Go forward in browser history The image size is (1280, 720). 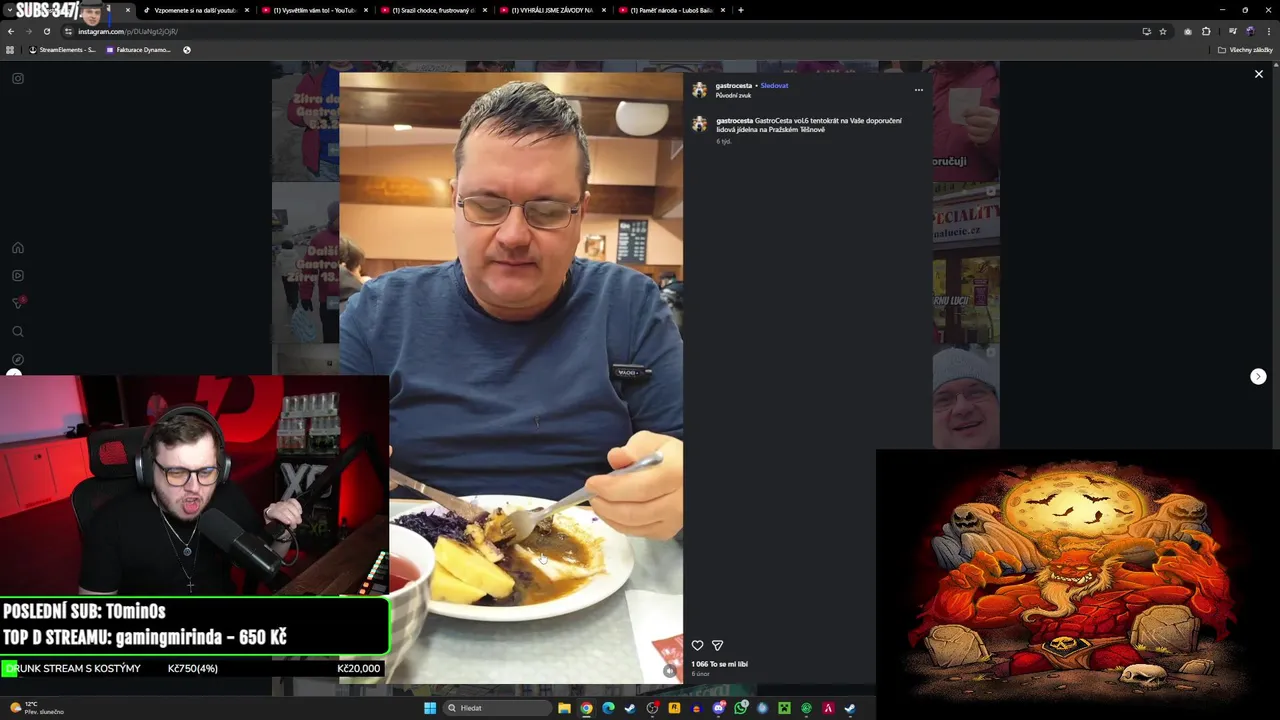pos(28,31)
